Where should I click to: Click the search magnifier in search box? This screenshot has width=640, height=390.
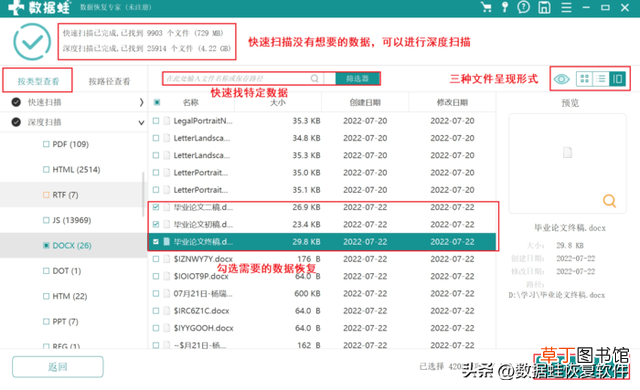[x=314, y=78]
